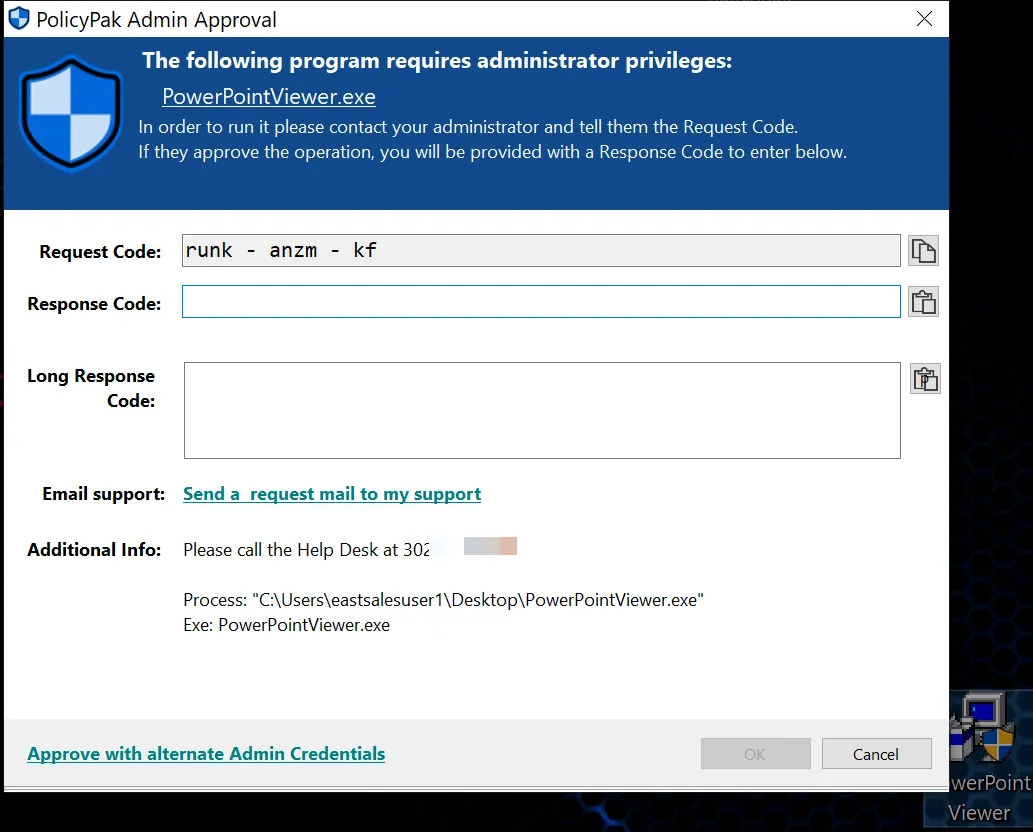Click the heading about administrator privileges

[x=437, y=61]
